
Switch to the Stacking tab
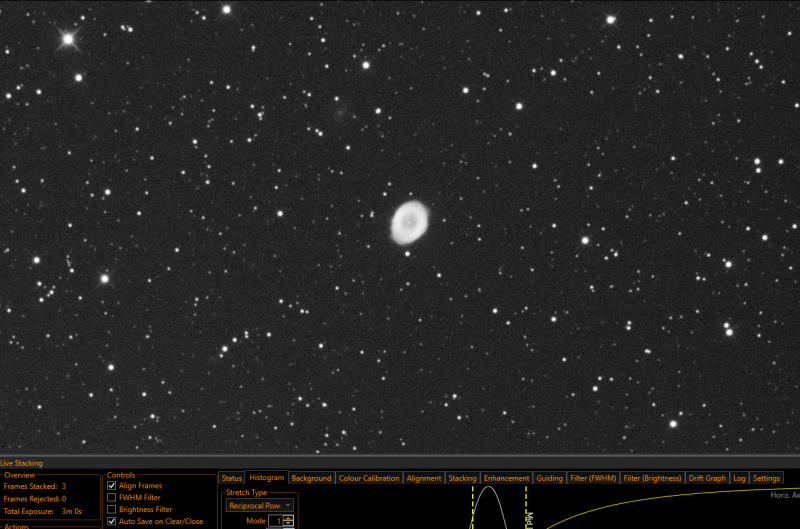pyautogui.click(x=462, y=478)
